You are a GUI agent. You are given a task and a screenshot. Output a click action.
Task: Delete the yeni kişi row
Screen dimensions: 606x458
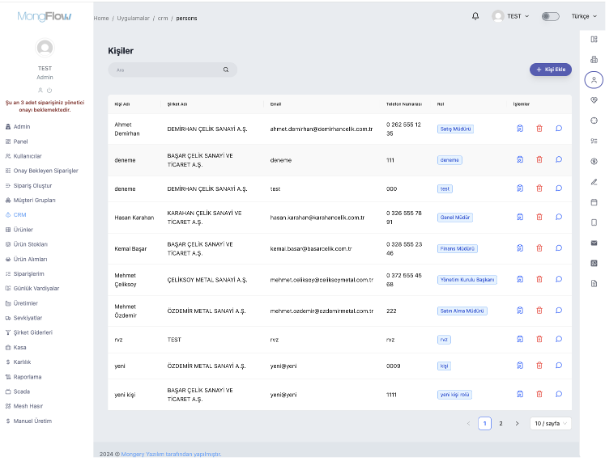[x=539, y=394]
